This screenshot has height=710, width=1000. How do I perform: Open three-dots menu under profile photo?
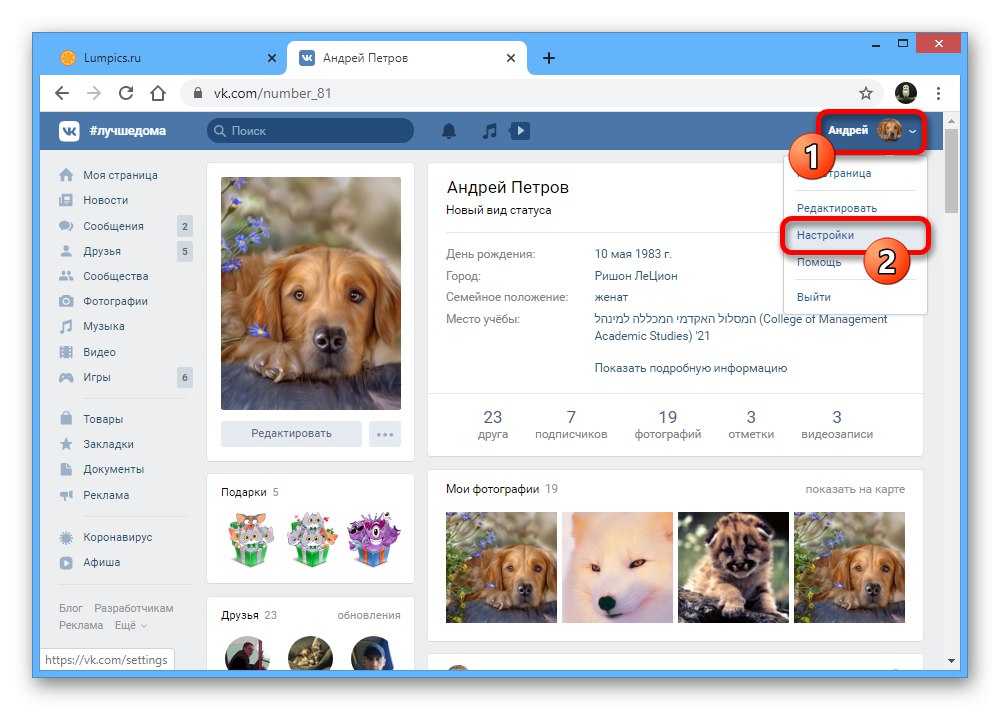(x=385, y=434)
